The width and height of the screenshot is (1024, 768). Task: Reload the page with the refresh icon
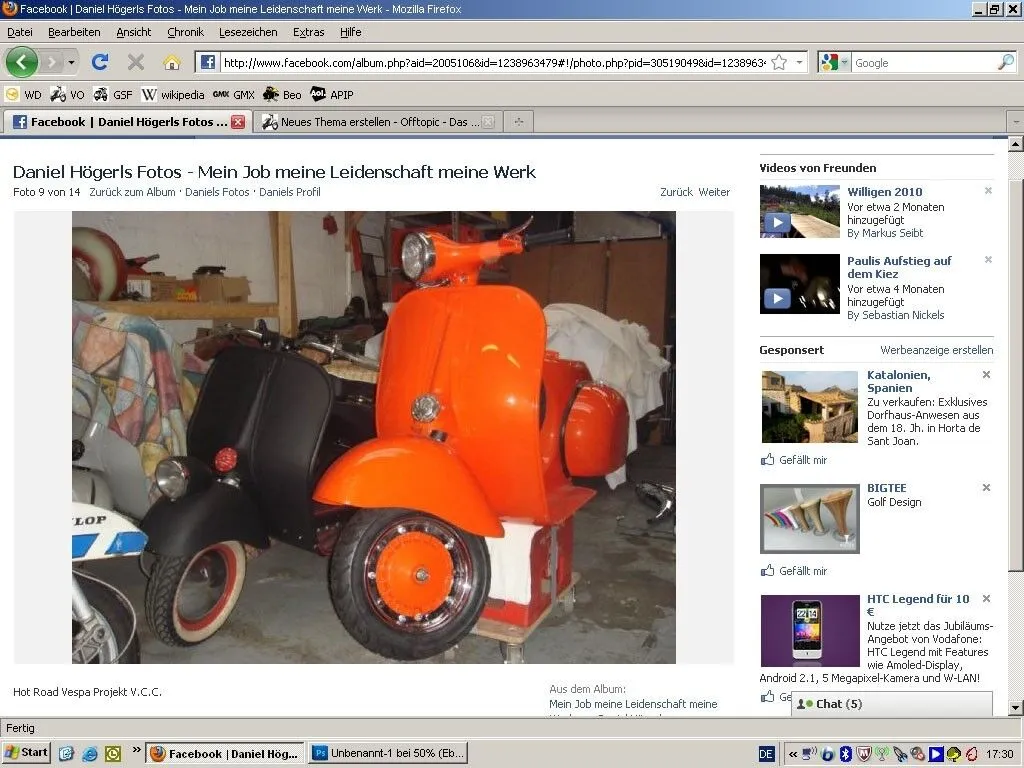click(99, 62)
